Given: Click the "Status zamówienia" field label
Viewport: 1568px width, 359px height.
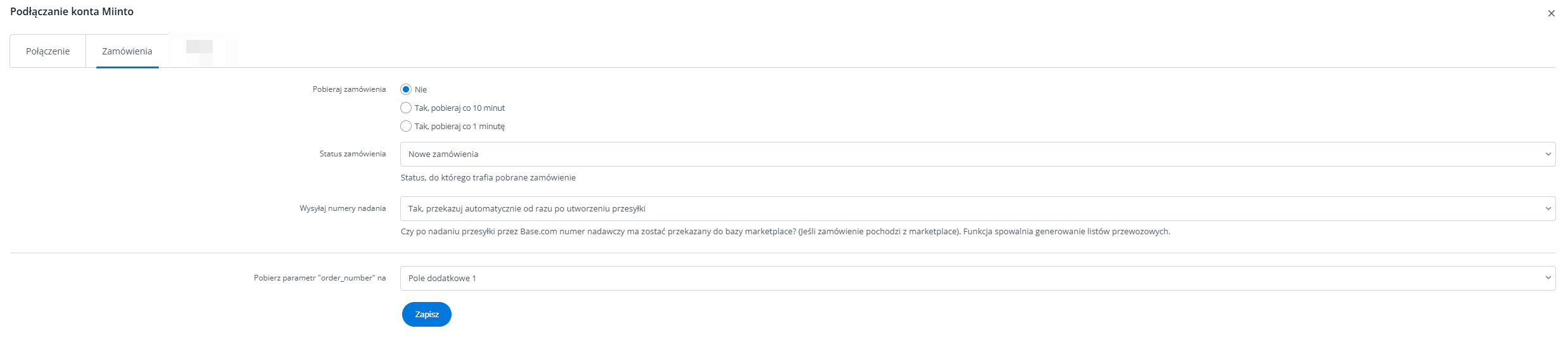Looking at the screenshot, I should coord(352,154).
